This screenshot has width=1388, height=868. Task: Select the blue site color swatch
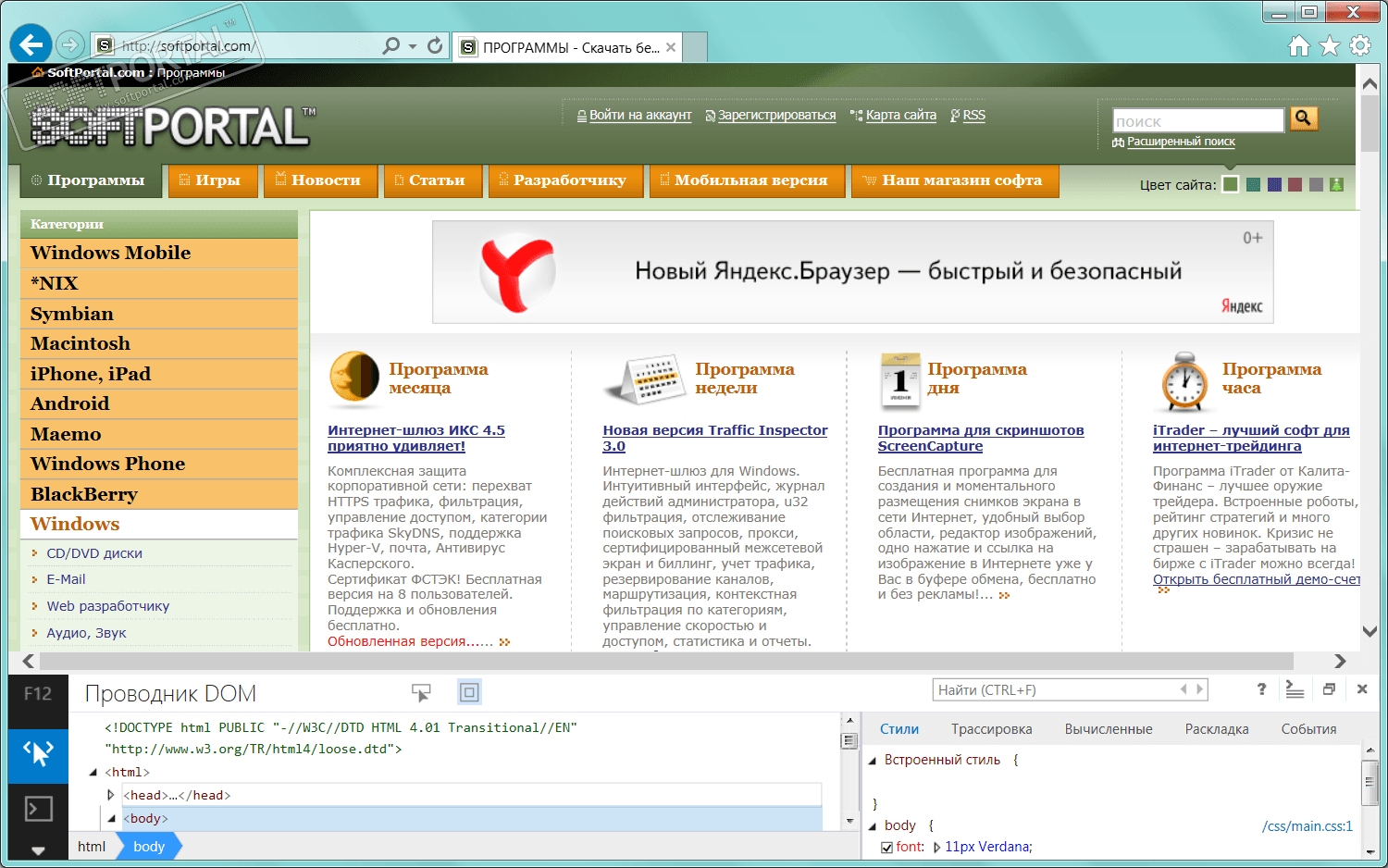point(1274,185)
